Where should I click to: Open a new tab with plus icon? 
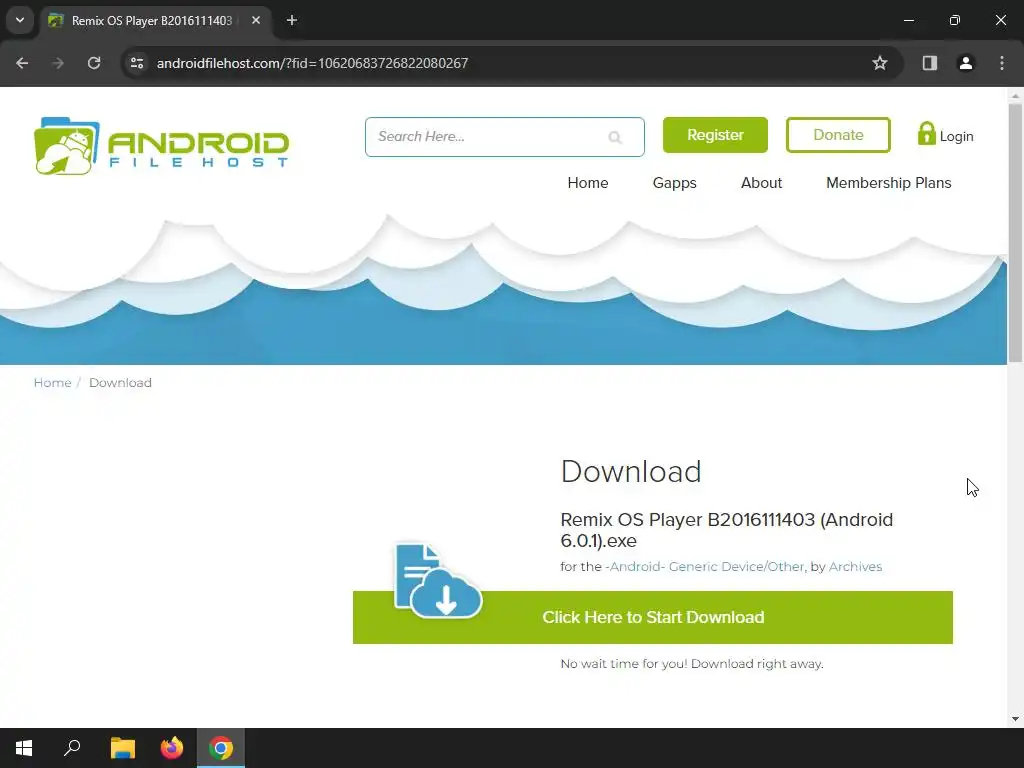point(292,20)
